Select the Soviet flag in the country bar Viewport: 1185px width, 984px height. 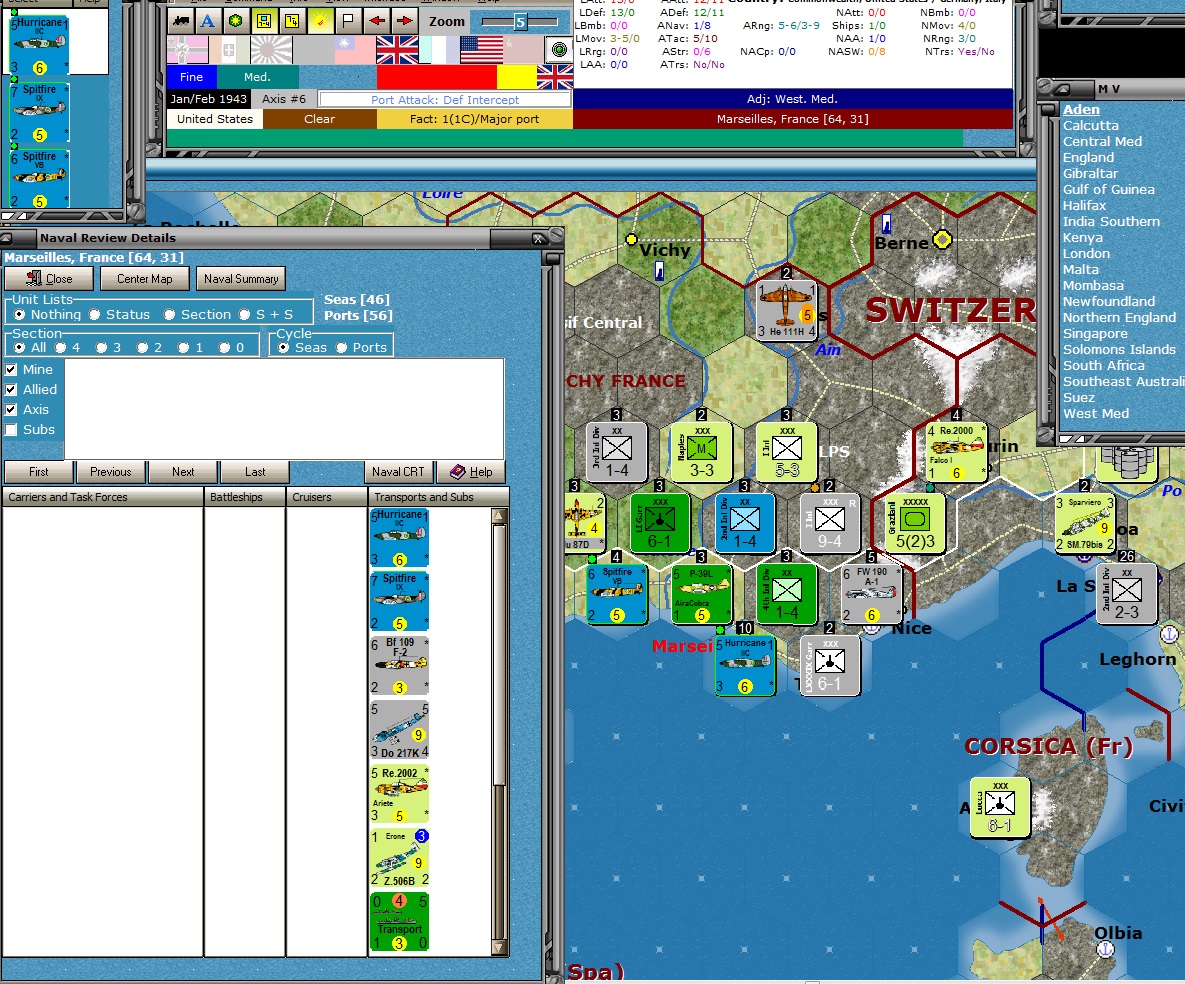click(523, 50)
